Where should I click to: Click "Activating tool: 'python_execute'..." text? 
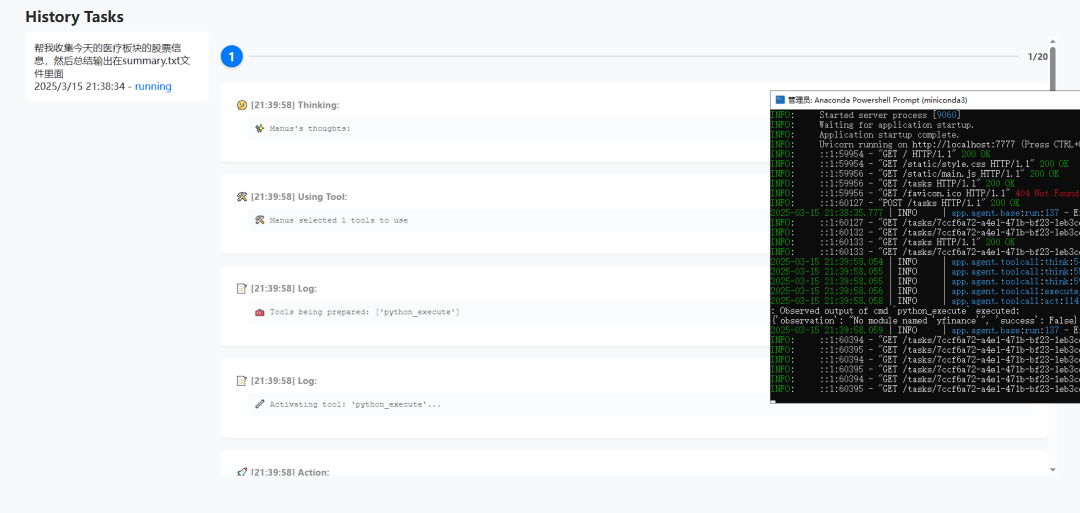coord(355,404)
